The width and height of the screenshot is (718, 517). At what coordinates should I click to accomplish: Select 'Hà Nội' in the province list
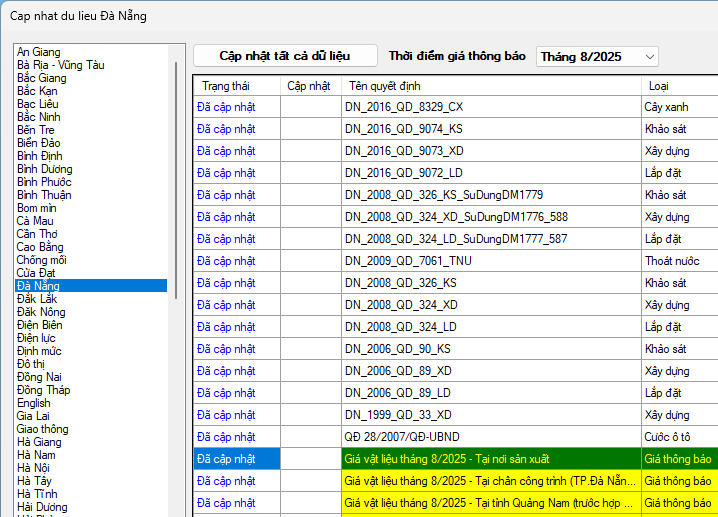[33, 467]
